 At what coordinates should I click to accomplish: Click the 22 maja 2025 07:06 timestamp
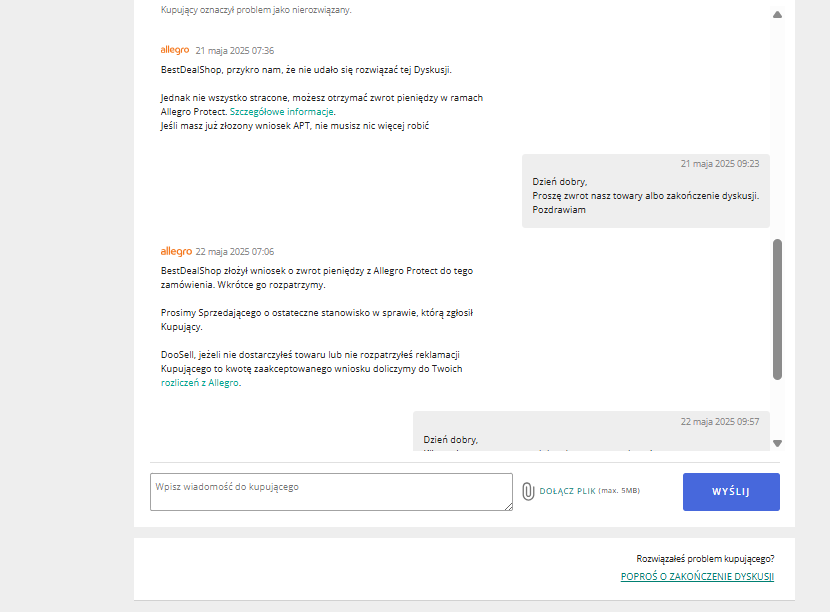point(234,252)
